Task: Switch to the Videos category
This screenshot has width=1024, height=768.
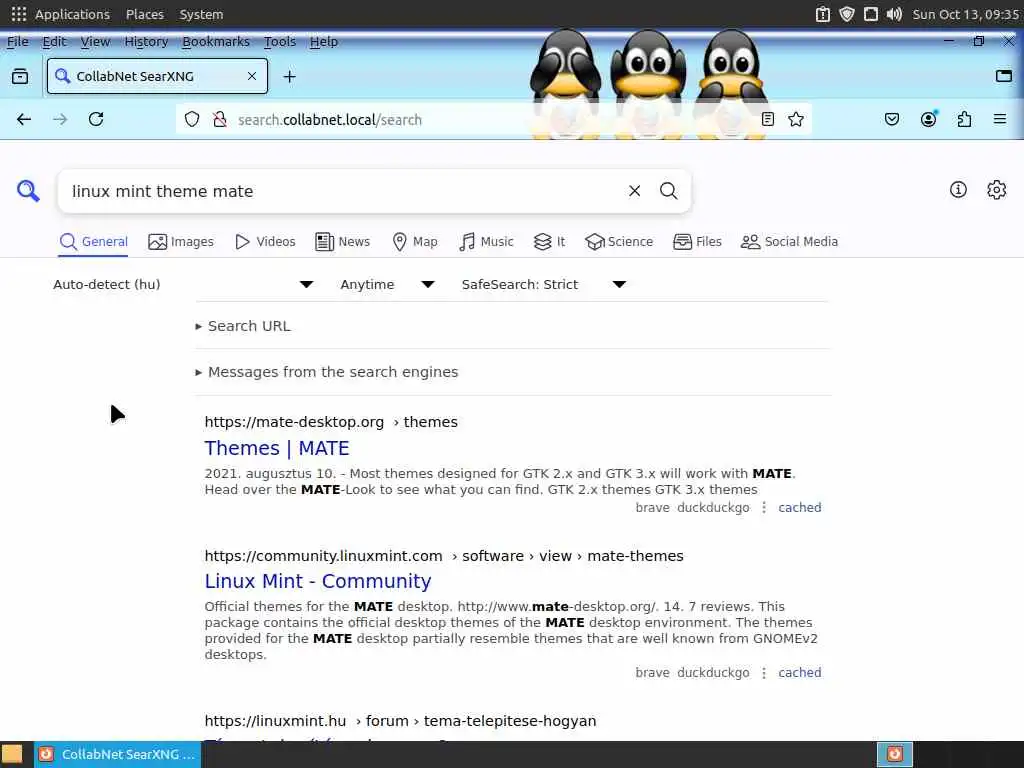Action: tap(265, 242)
